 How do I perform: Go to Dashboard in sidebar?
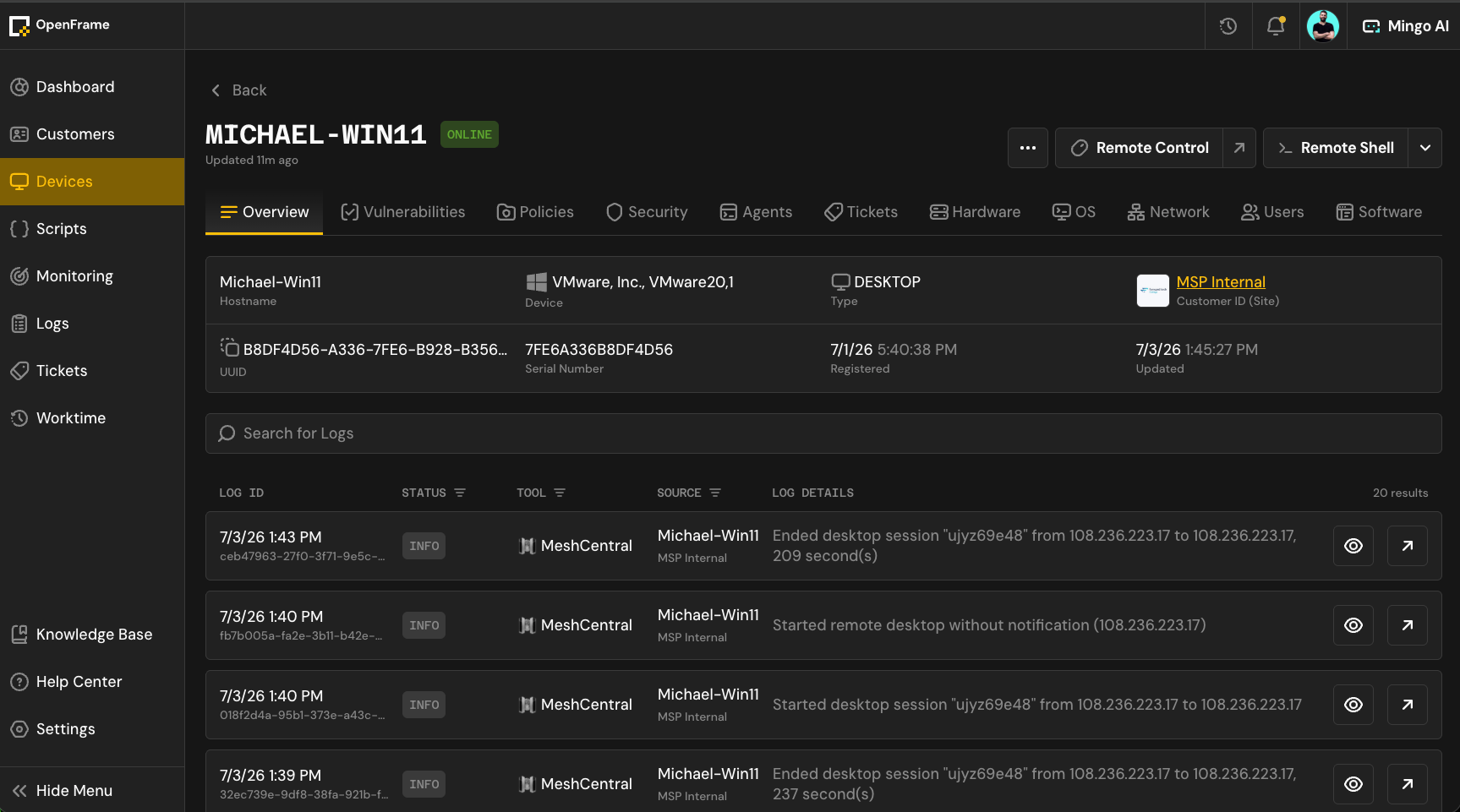(92, 87)
